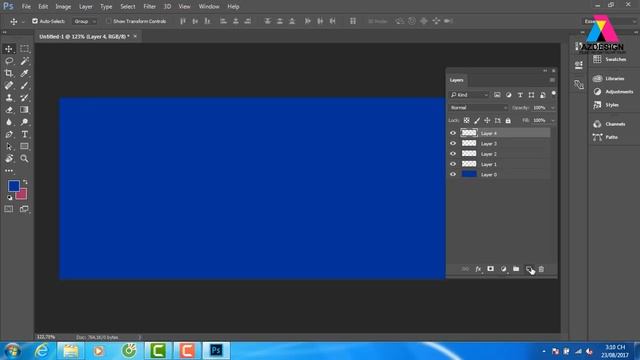Toggle lock all padlock icon
Viewport: 640px width, 360px height.
pos(508,120)
